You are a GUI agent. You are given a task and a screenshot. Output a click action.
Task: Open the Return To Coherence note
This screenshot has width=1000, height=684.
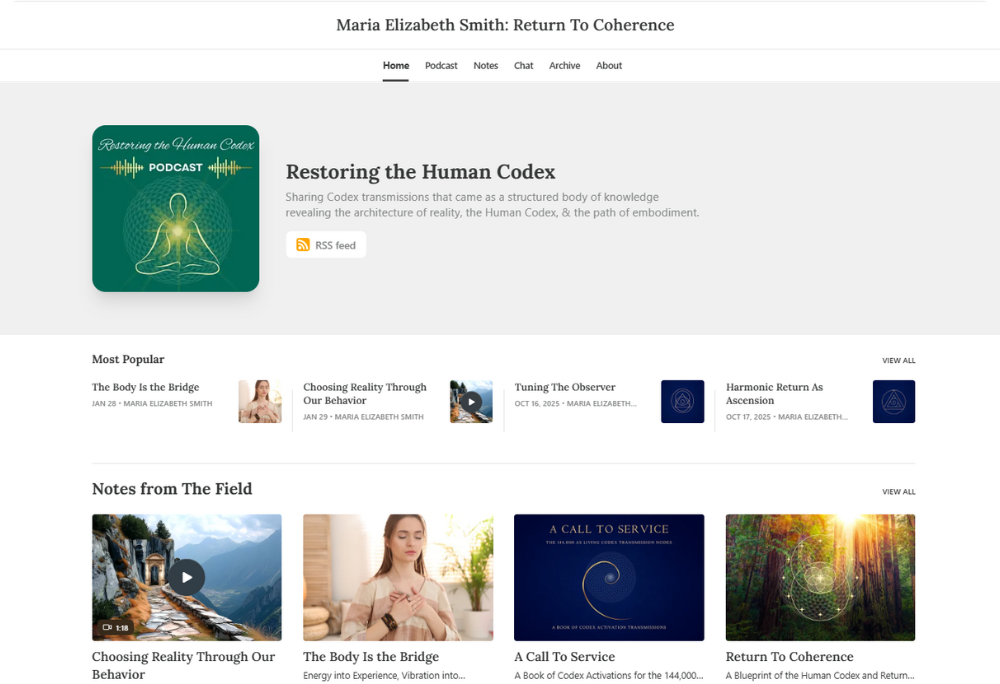pos(790,657)
